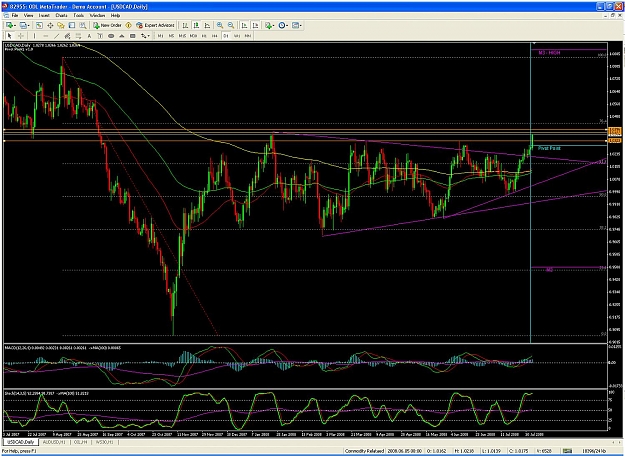This screenshot has width=625, height=456.
Task: Open the Templates dropdown
Action: tap(297, 25)
